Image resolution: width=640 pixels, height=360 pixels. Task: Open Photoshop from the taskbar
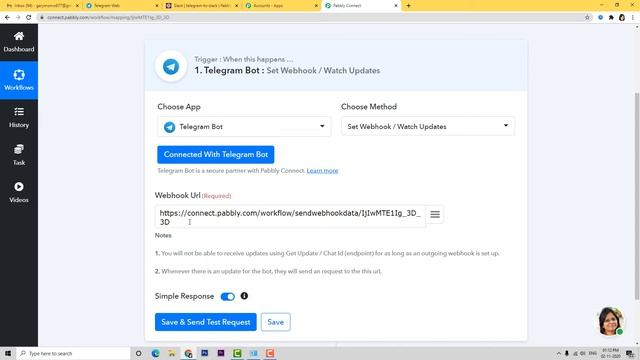(204, 353)
